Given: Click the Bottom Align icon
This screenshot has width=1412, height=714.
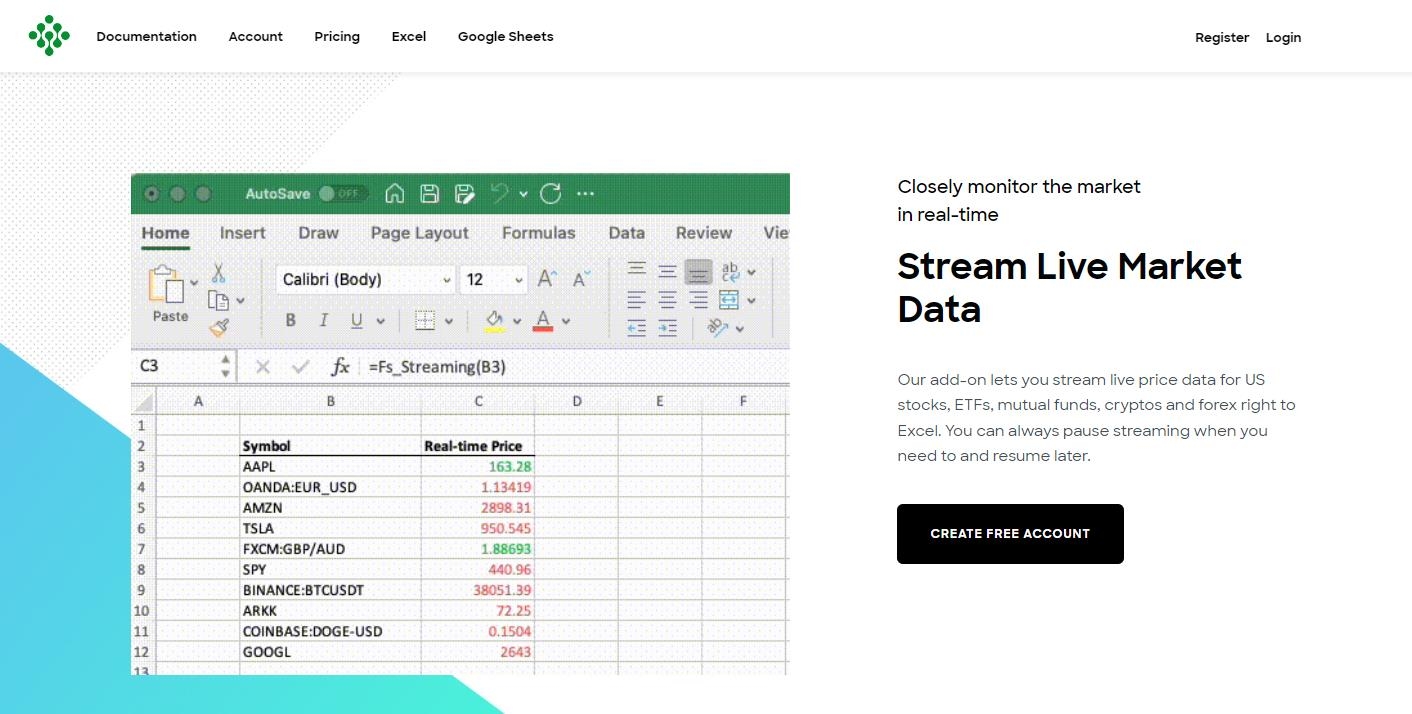Looking at the screenshot, I should pos(699,271).
